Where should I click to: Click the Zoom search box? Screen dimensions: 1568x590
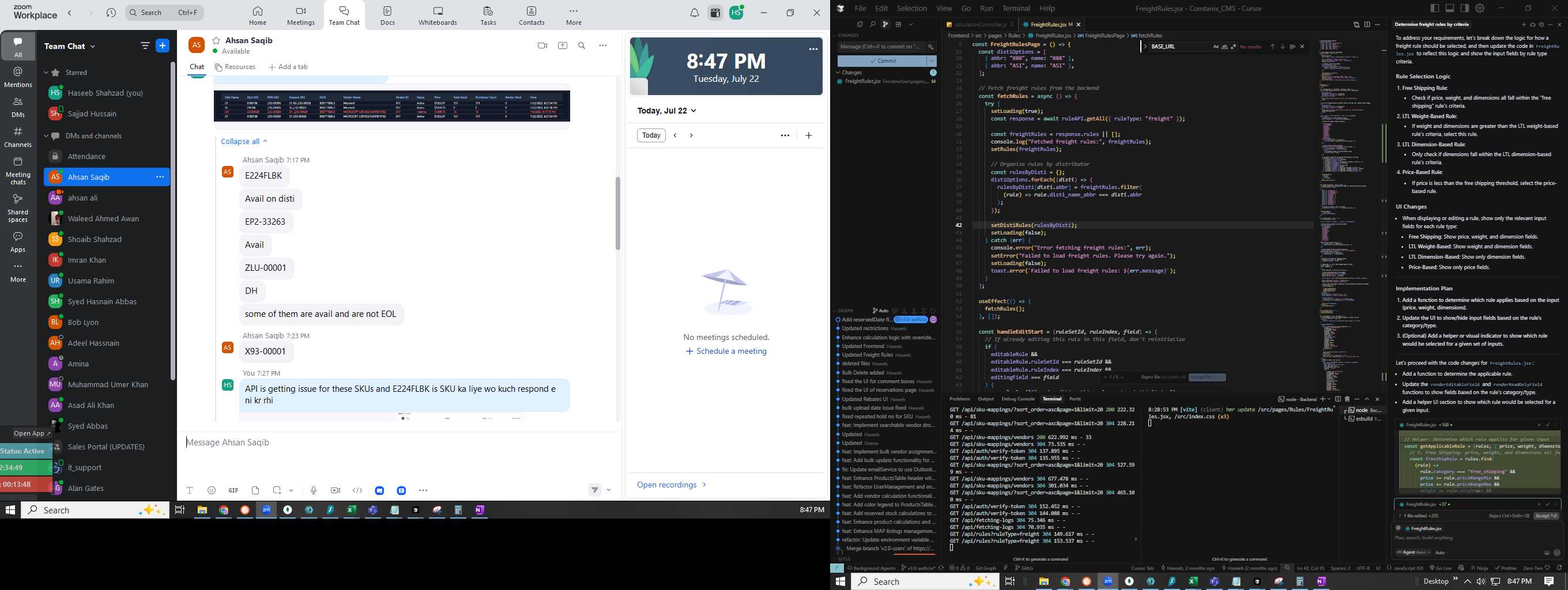tap(164, 13)
